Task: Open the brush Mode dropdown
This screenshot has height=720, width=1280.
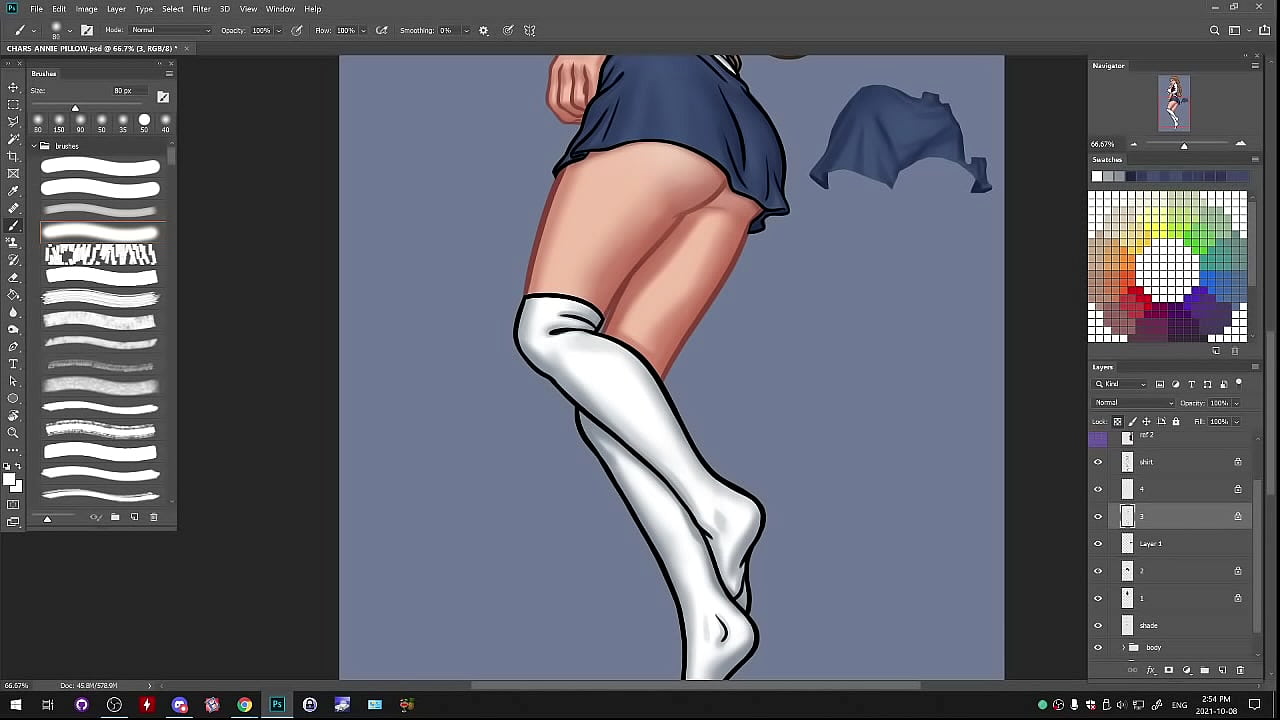Action: [x=170, y=31]
